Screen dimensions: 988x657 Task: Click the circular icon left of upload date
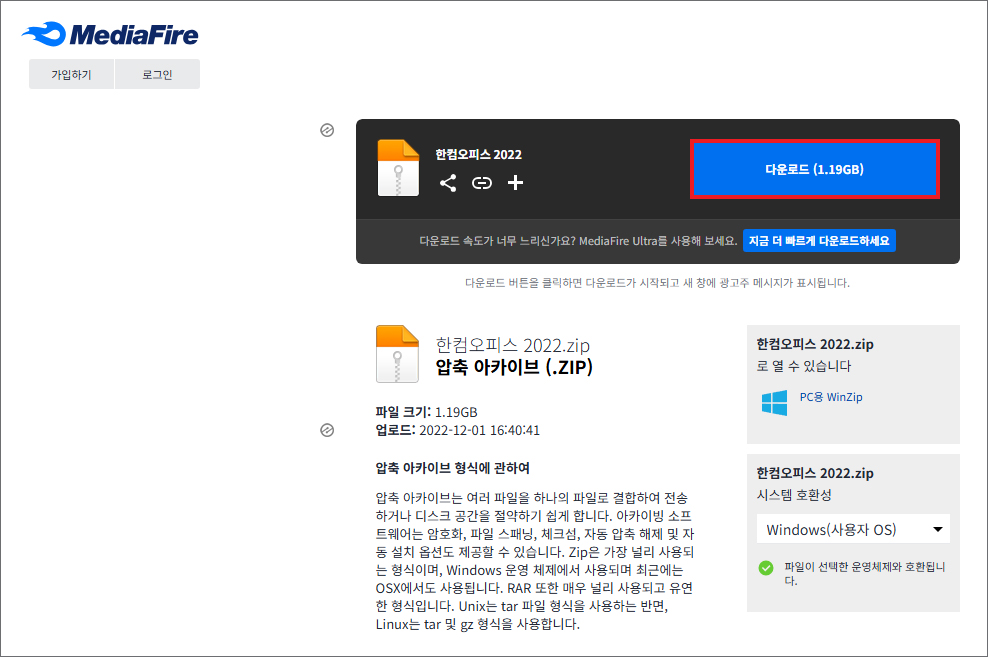(x=327, y=430)
